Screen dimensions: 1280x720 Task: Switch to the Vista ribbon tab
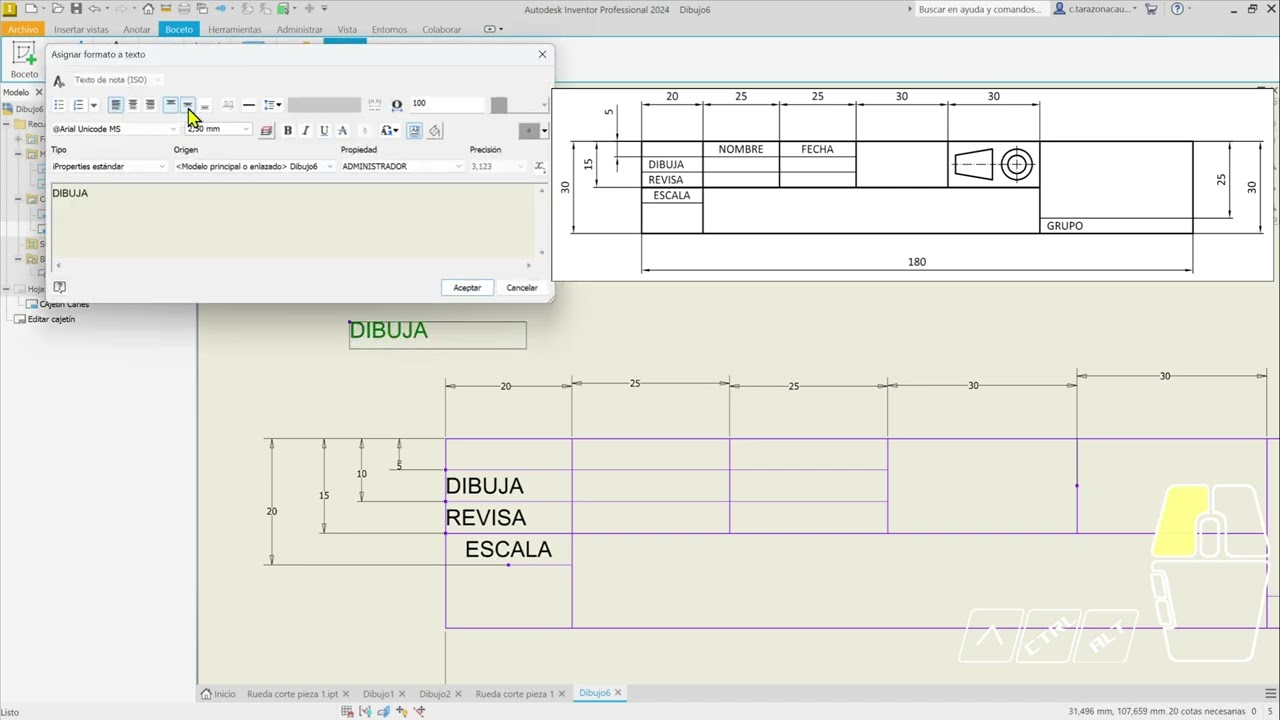click(x=347, y=29)
